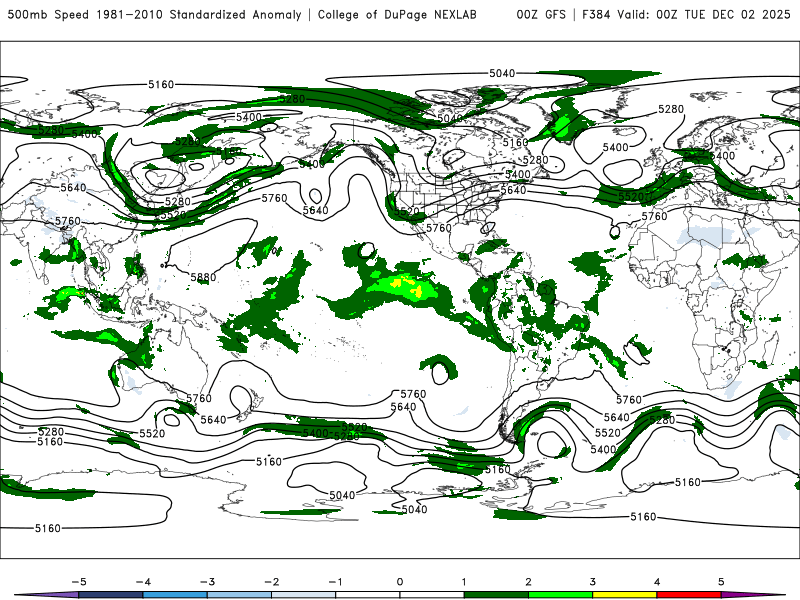Click the 'TUE DEC 02 2025' valid date
Viewport: 800px width, 600px height.
[737, 14]
